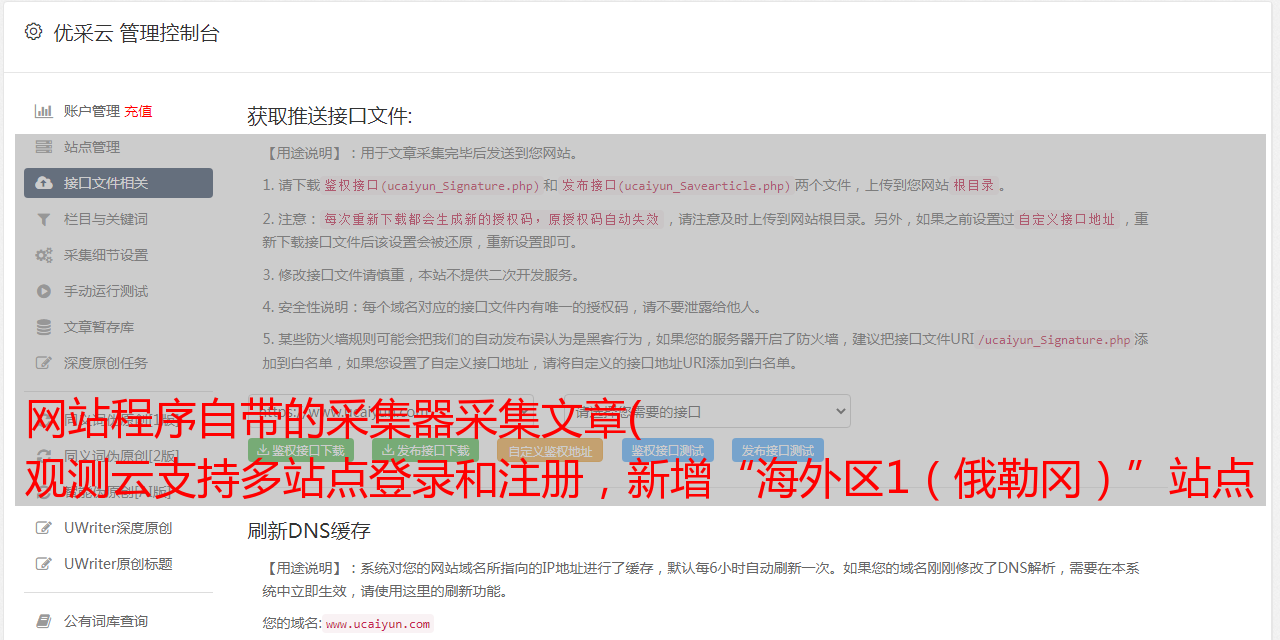Click the orange 自定义鉴权地址 button
The image size is (1280, 640).
(550, 451)
